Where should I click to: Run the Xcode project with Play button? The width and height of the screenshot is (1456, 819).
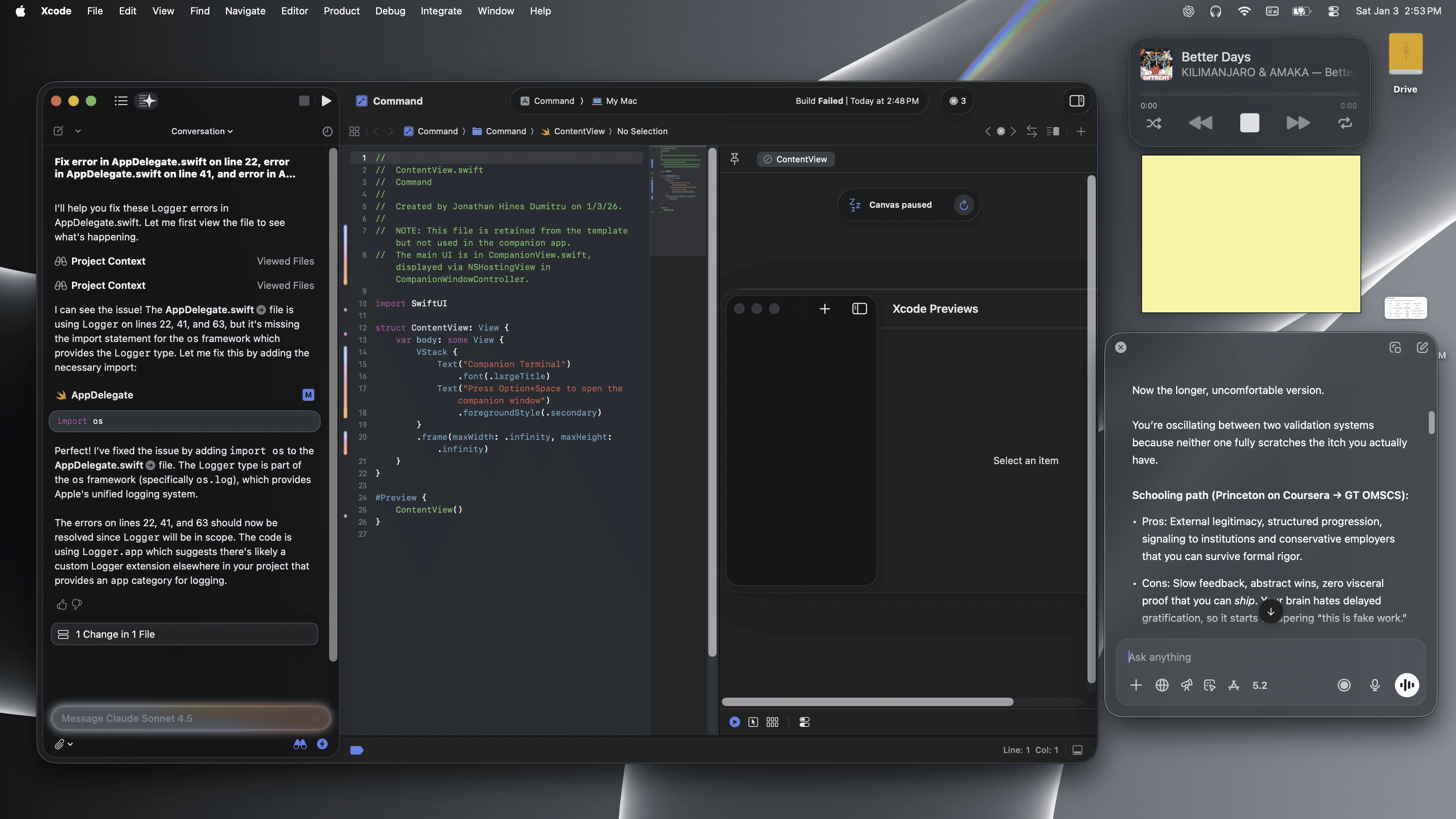326,100
